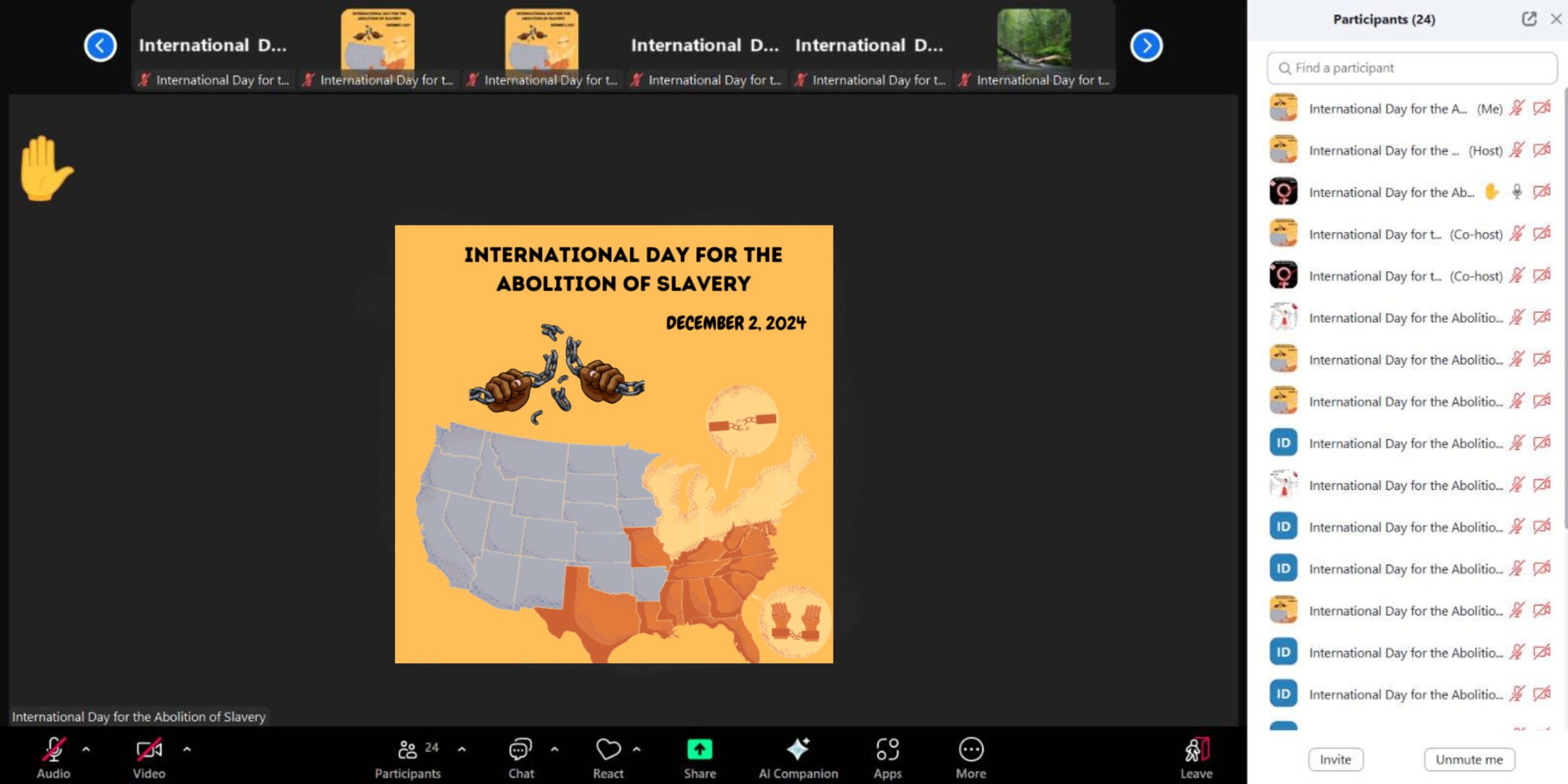Screen dimensions: 1568x784
Task: Click the Invite button
Action: pyautogui.click(x=1335, y=759)
